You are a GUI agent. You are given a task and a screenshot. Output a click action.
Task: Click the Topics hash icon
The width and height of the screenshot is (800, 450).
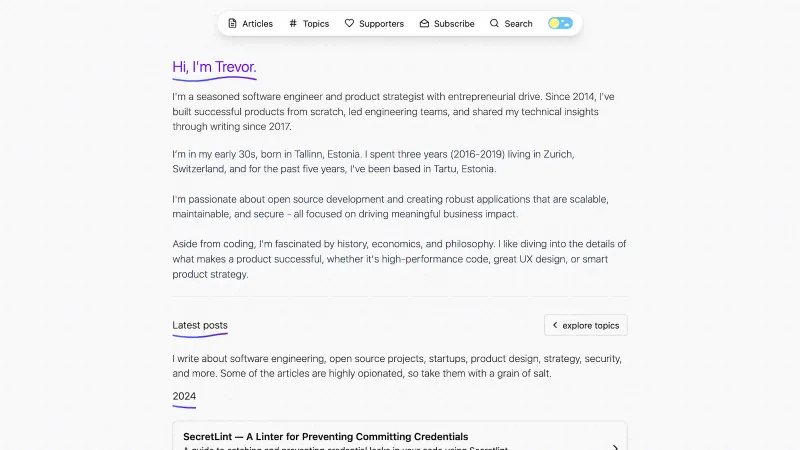tap(293, 23)
